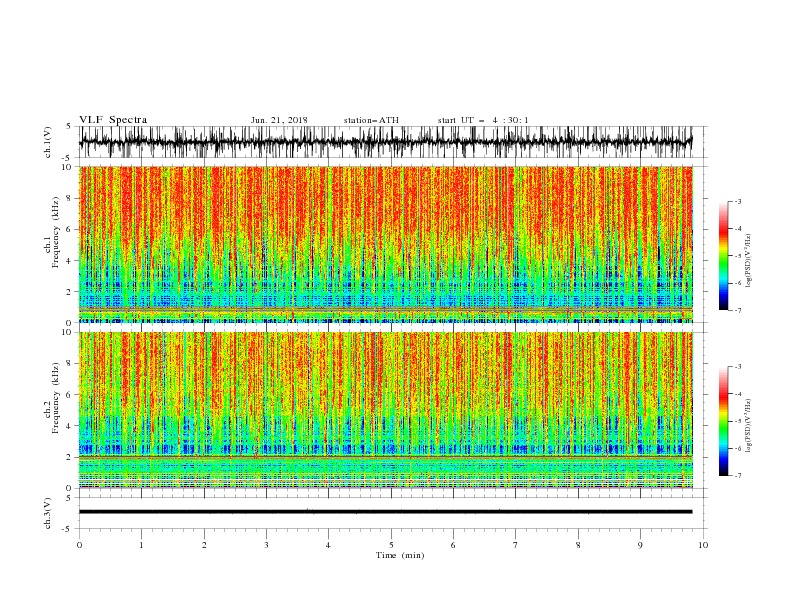Click the ch.2 spectrogram panel
The height and width of the screenshot is (612, 792).
[x=386, y=410]
